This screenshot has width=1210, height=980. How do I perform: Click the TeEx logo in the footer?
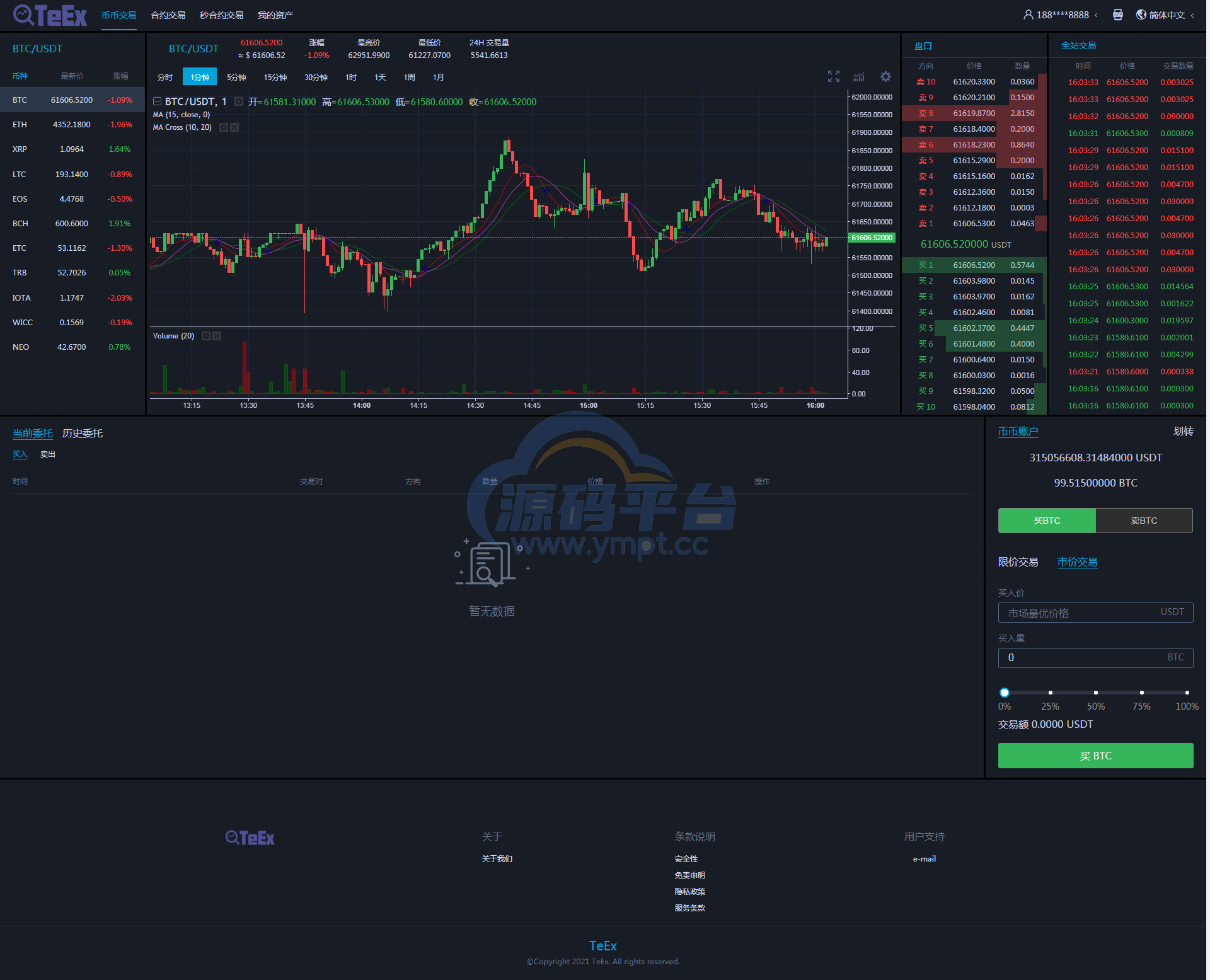point(250,838)
